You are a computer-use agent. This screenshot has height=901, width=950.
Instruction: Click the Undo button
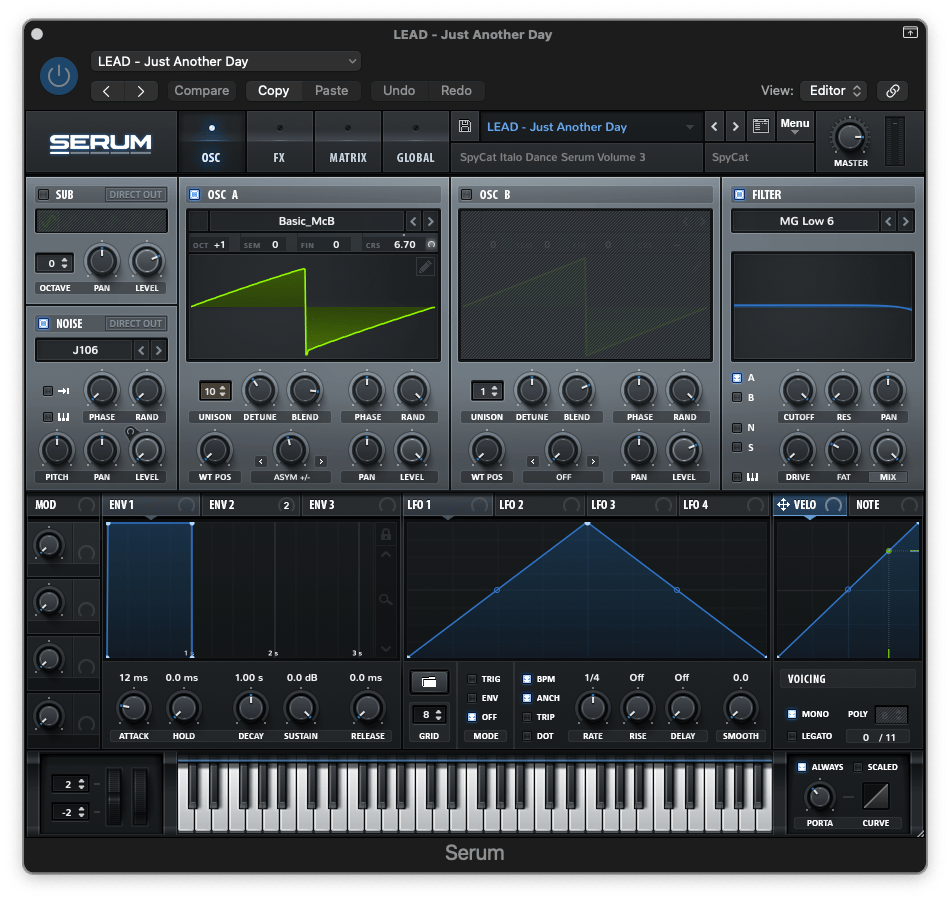click(x=399, y=91)
